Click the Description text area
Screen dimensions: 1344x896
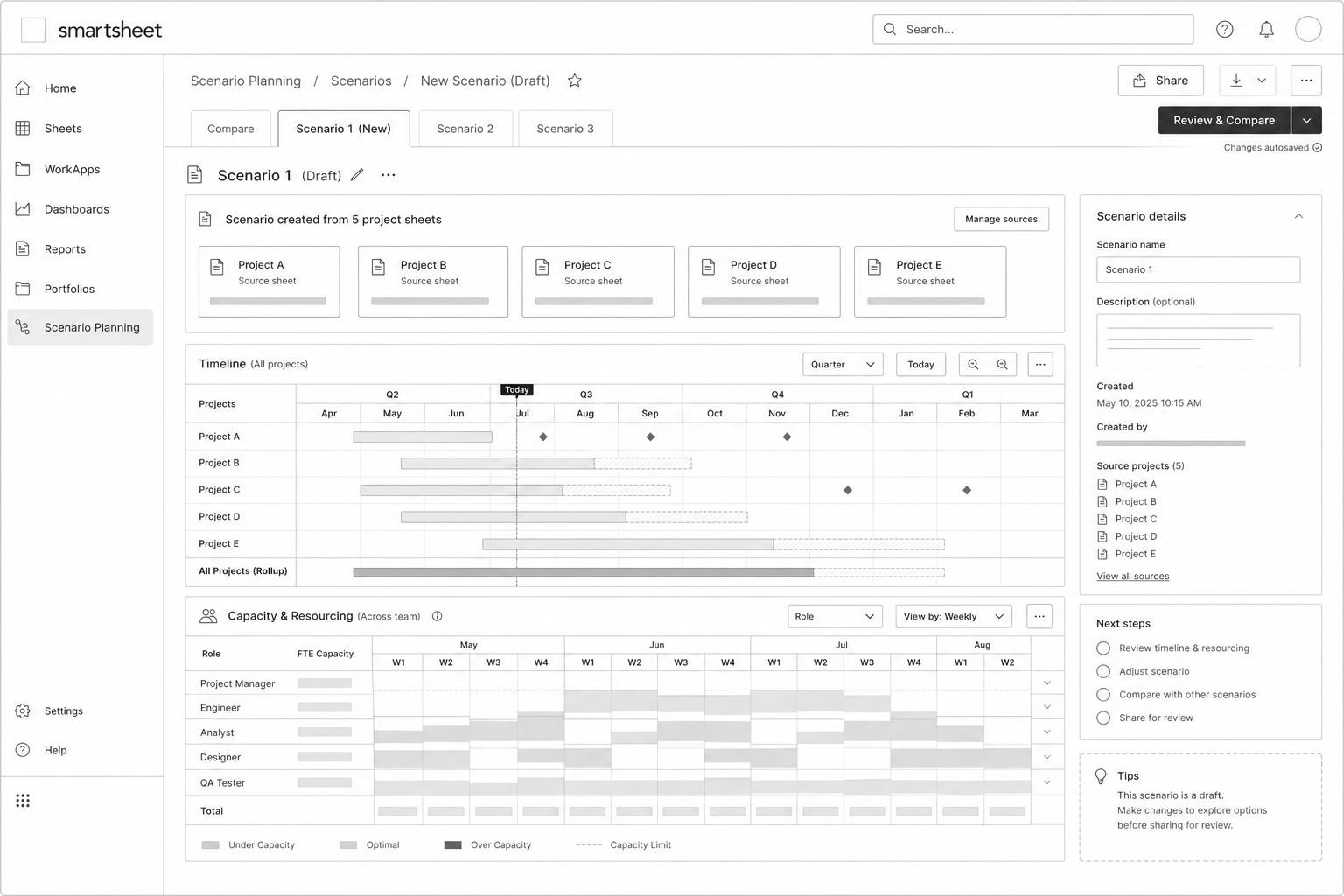point(1198,340)
